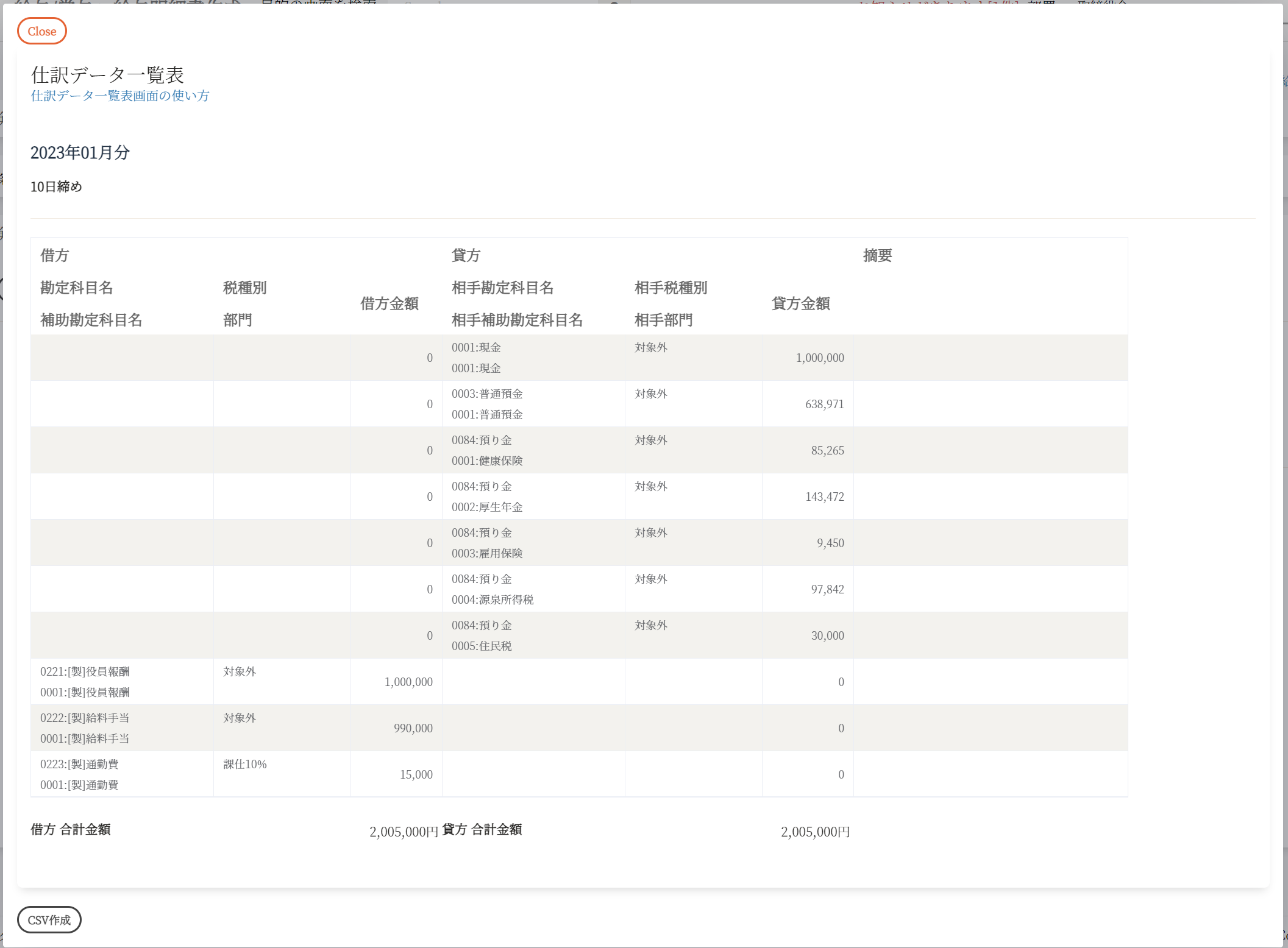Click the 摘要 column header
The width and height of the screenshot is (1288, 948).
[877, 255]
